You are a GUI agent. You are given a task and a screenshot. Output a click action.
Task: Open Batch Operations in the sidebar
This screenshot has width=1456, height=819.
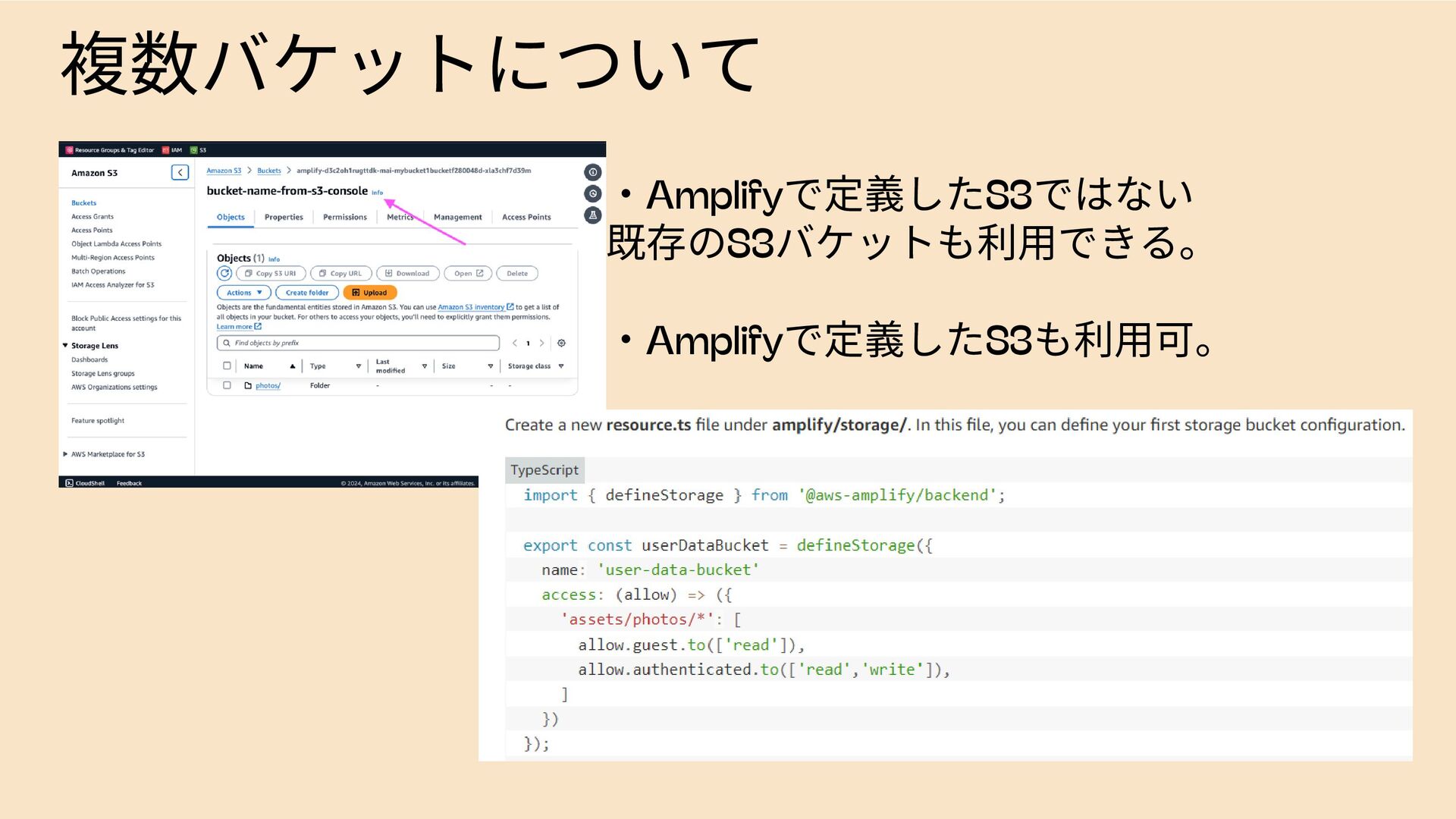point(99,271)
